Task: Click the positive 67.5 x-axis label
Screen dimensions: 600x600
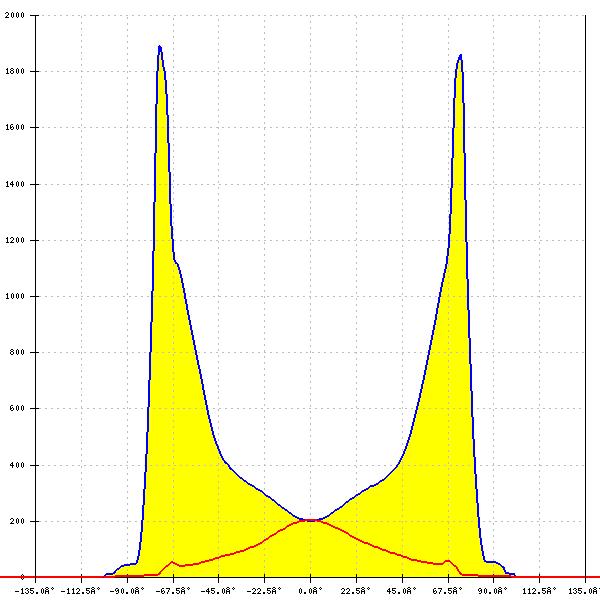Action: (x=447, y=591)
